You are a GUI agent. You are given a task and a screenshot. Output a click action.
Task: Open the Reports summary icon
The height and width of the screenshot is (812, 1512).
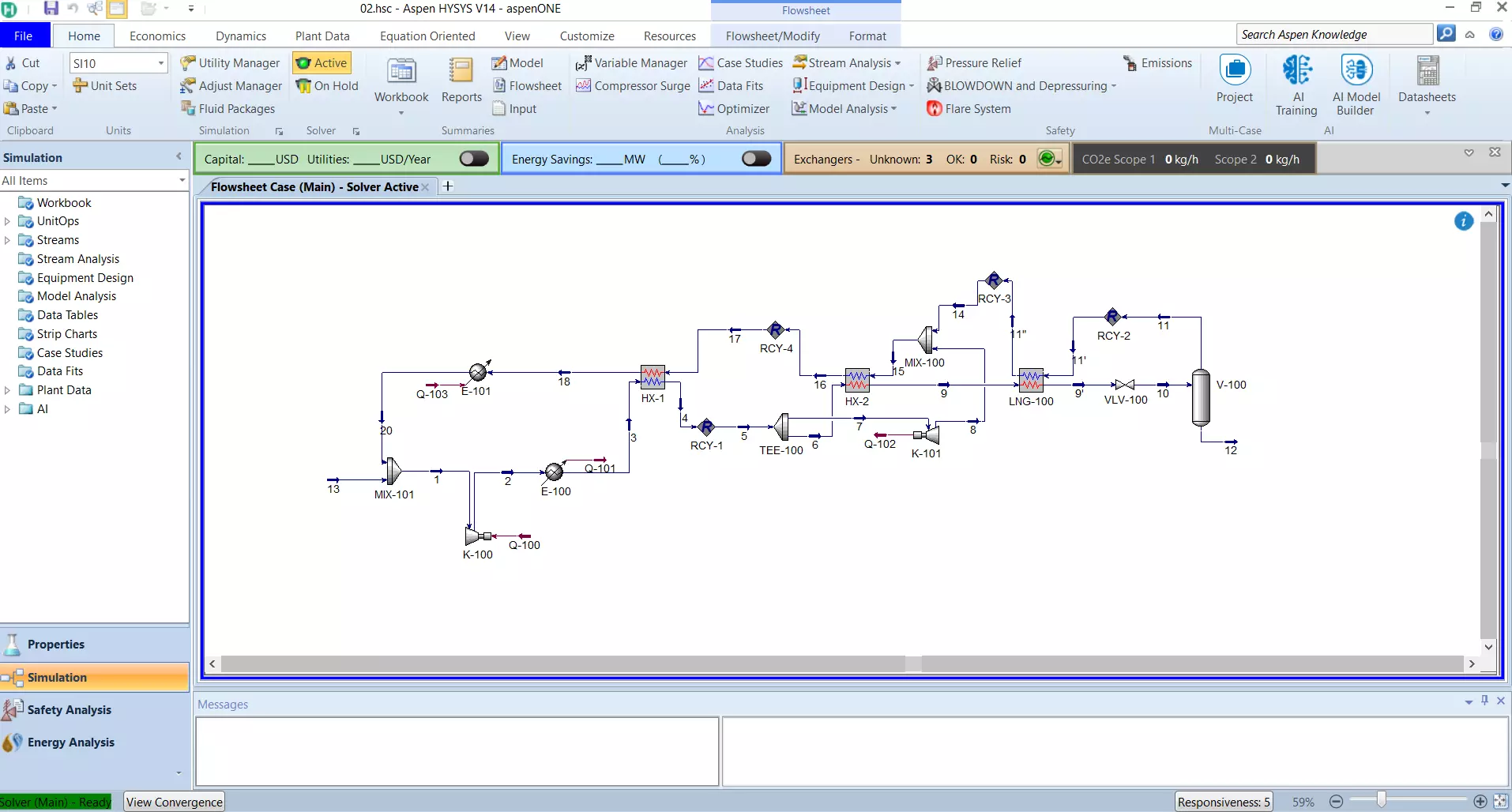pyautogui.click(x=461, y=81)
